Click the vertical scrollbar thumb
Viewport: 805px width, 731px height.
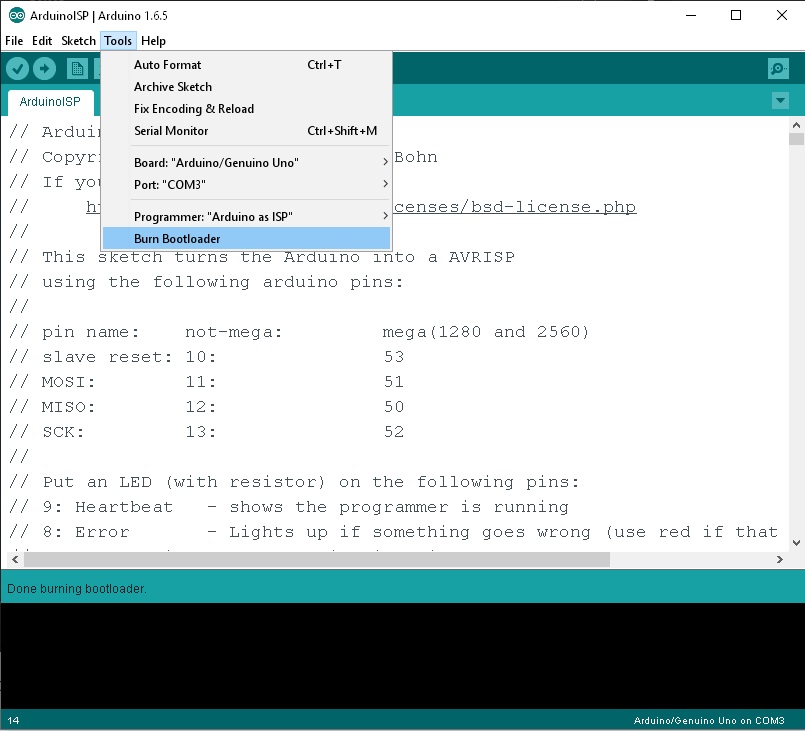[x=796, y=139]
